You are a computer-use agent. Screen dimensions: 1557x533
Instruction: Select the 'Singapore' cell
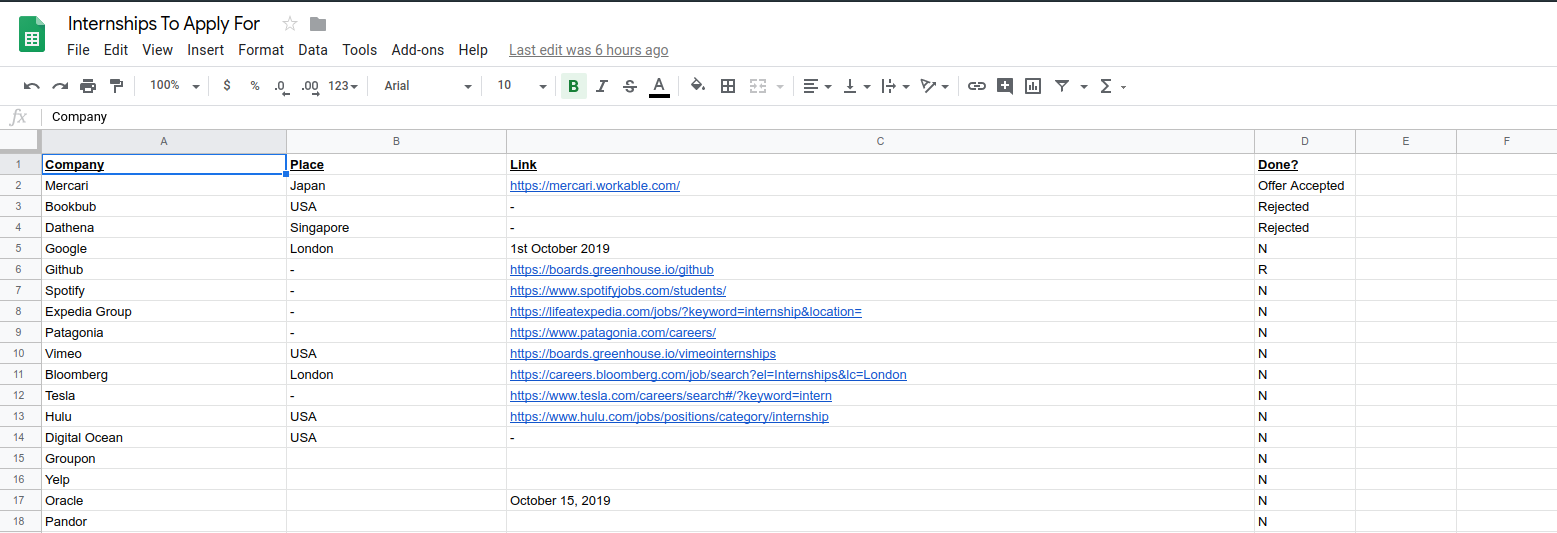click(x=396, y=228)
